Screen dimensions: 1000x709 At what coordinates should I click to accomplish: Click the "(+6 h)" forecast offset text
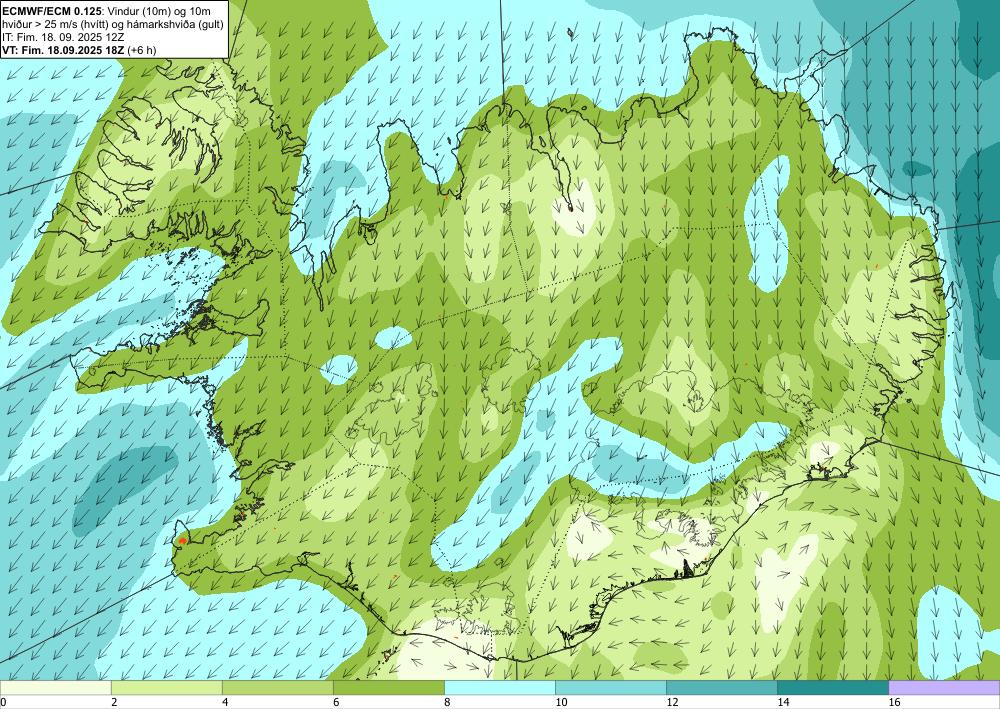[142, 50]
